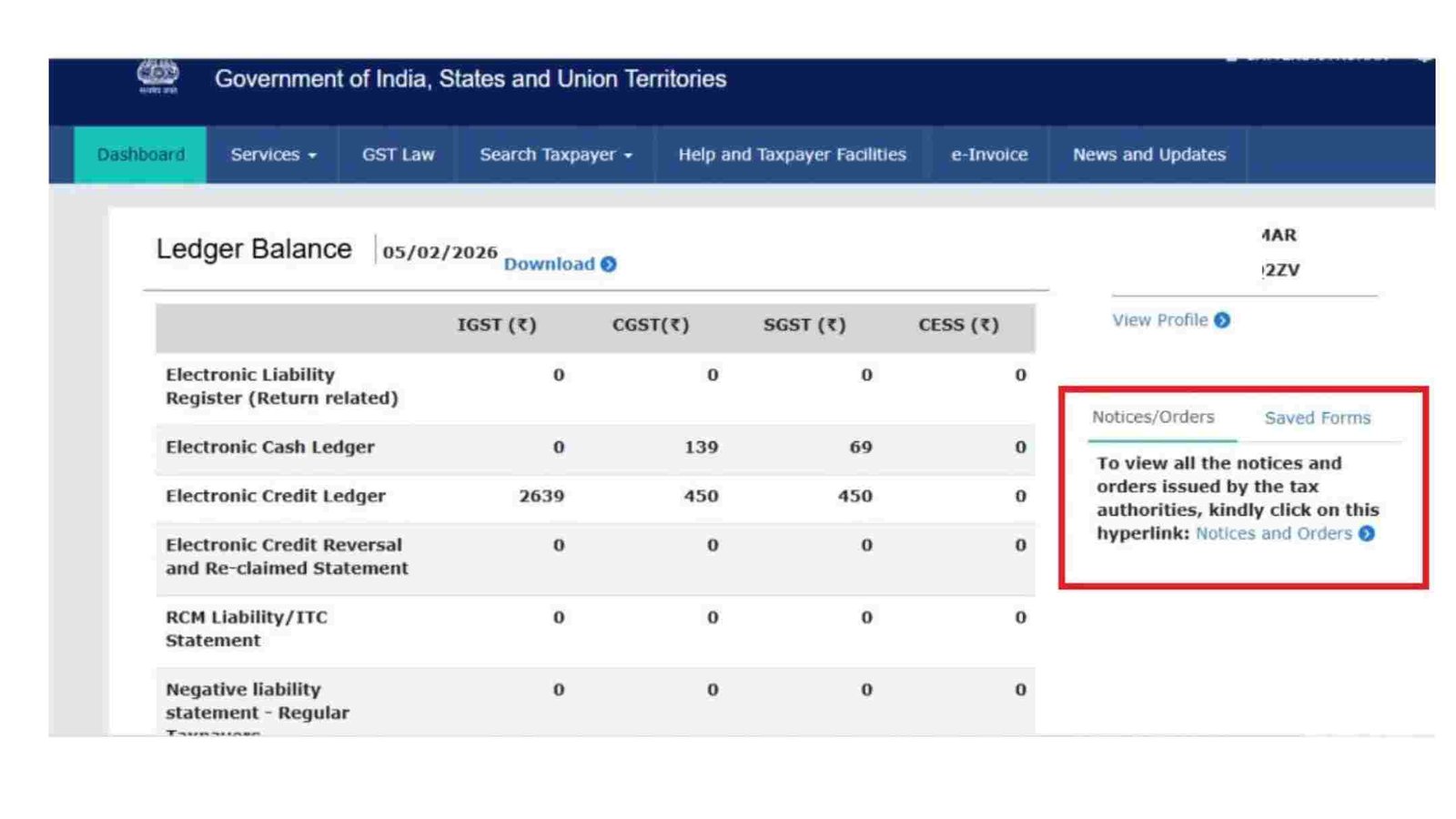Switch to the Notices/Orders tab
Screen dimensions: 1456x819
pos(1153,417)
